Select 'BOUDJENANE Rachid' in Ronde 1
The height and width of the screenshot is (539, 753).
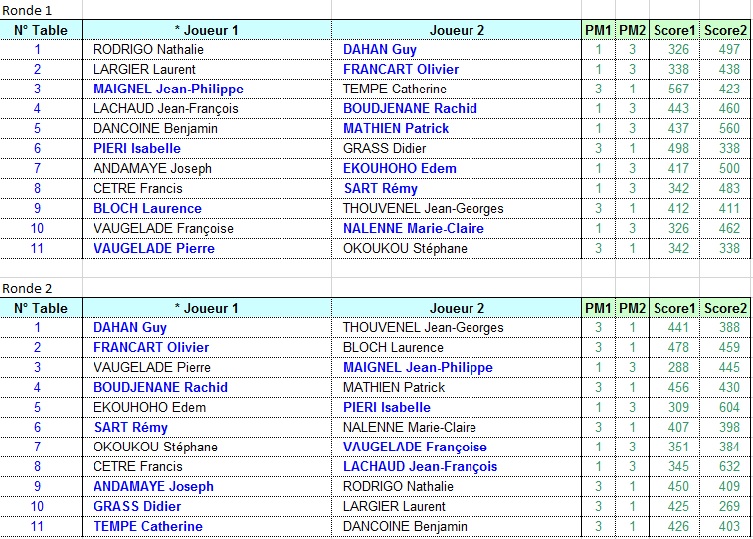pyautogui.click(x=410, y=109)
